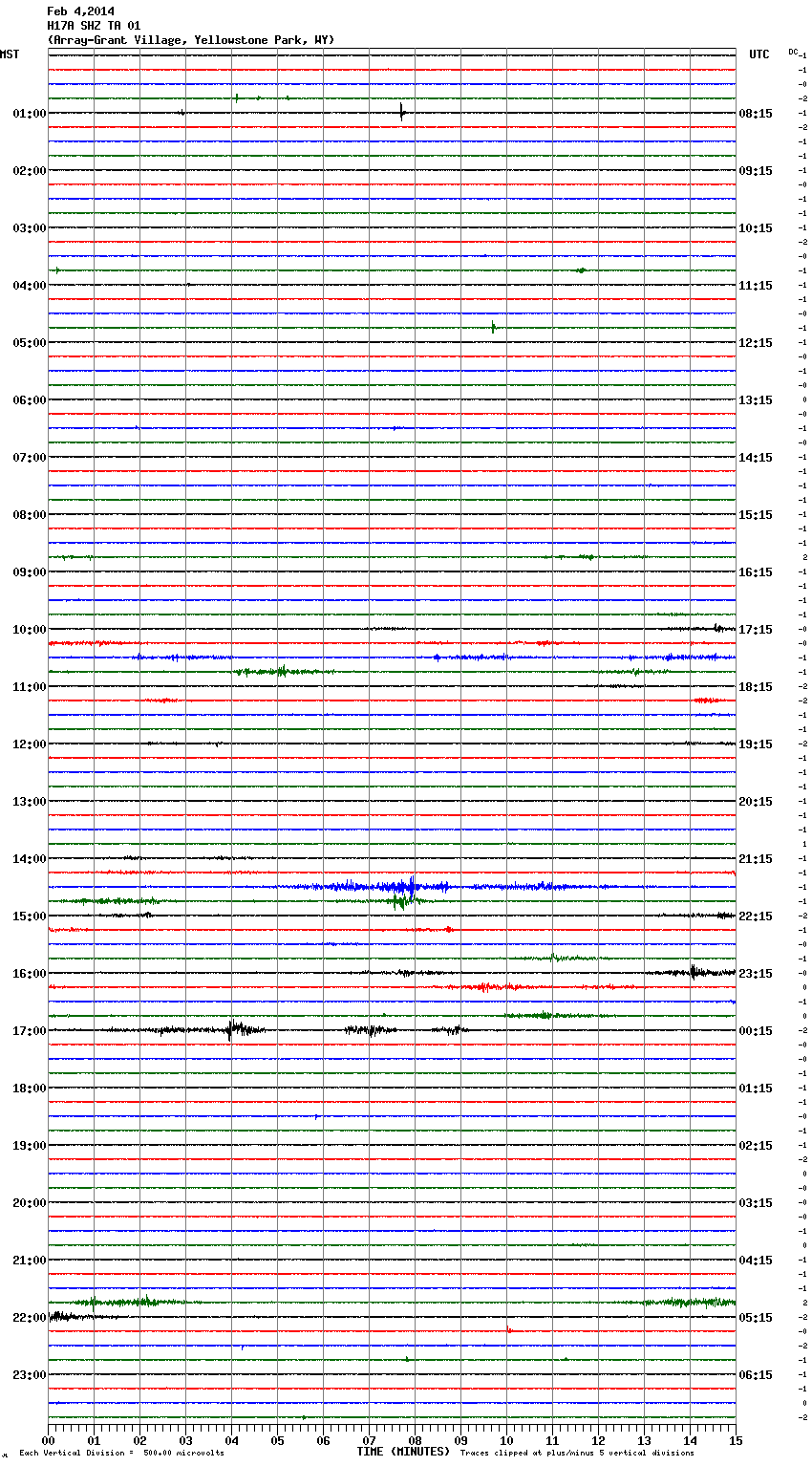Select the 04:00 MST row label
Viewport: 812px width, 1466px height.
(x=29, y=286)
